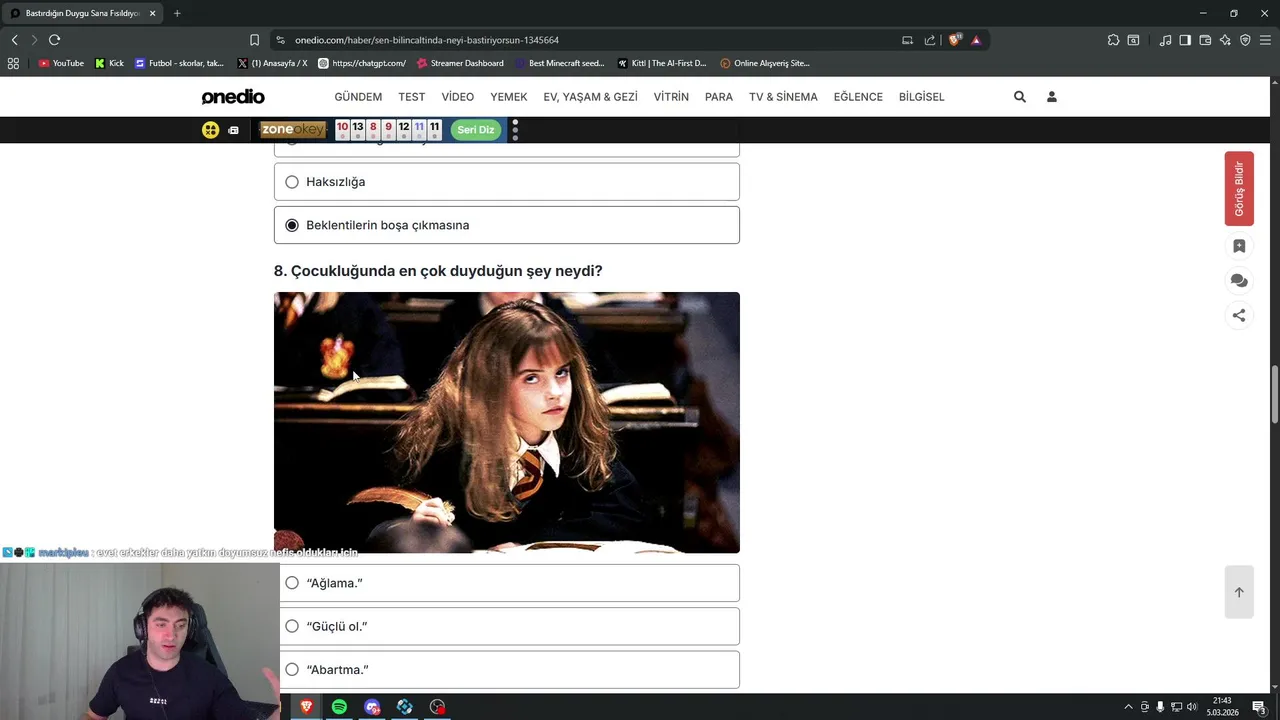1280x720 pixels.
Task: Open Best Minecraft seed bookmark
Action: 560,63
